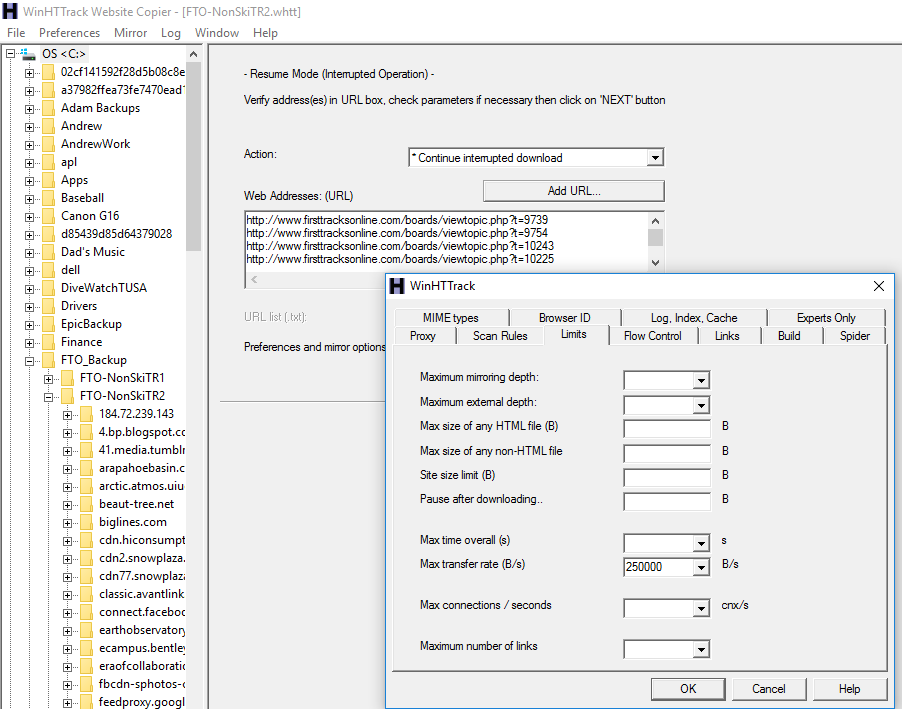Switch to the Spider tab
The width and height of the screenshot is (902, 709).
854,336
